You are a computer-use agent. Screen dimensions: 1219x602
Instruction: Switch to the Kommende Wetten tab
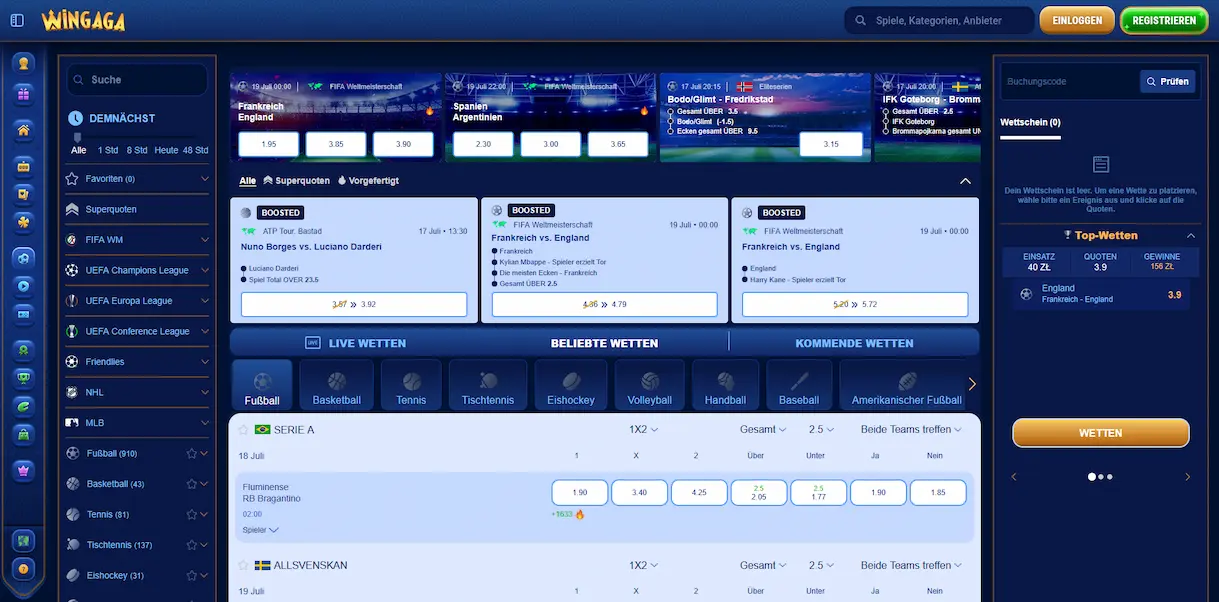(854, 343)
